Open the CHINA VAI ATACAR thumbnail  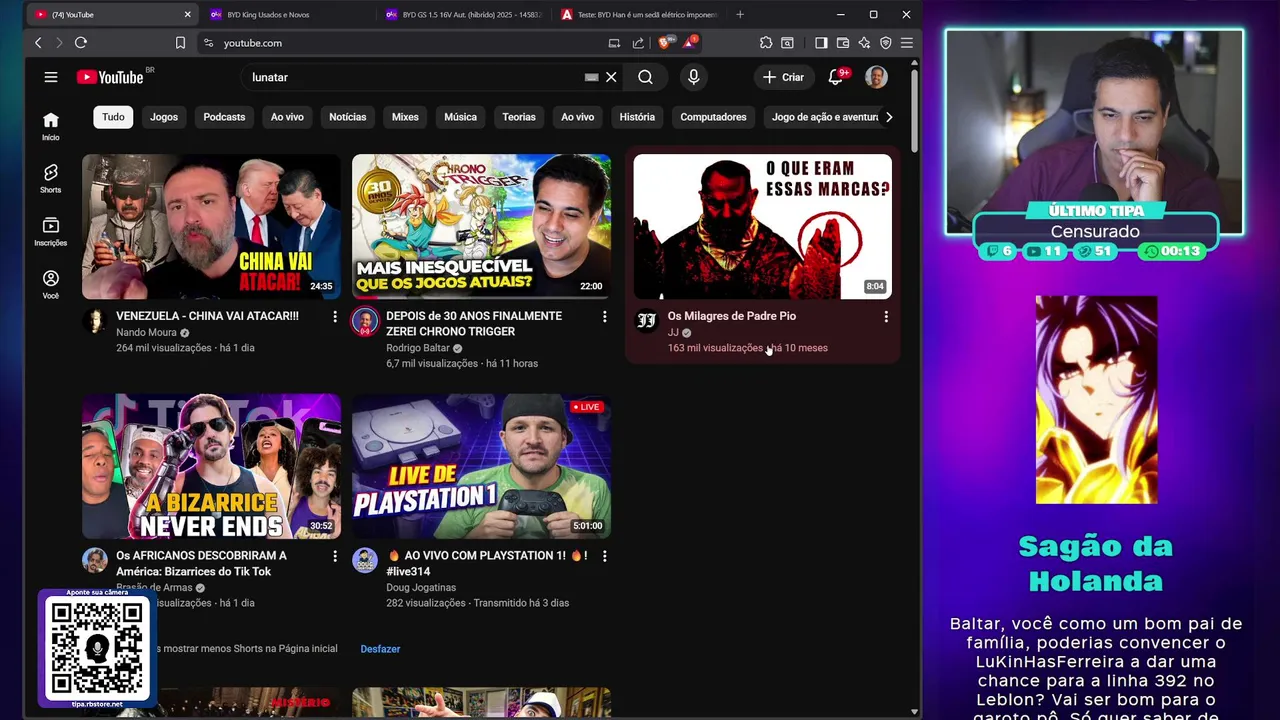pos(211,226)
